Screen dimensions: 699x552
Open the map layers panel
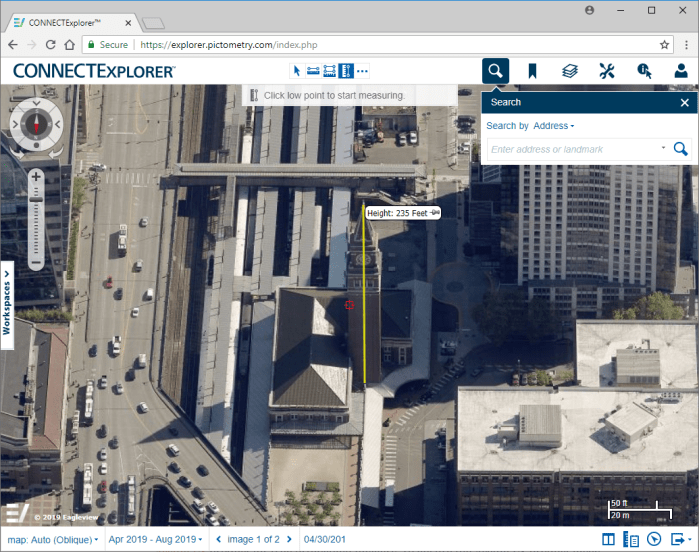(569, 71)
